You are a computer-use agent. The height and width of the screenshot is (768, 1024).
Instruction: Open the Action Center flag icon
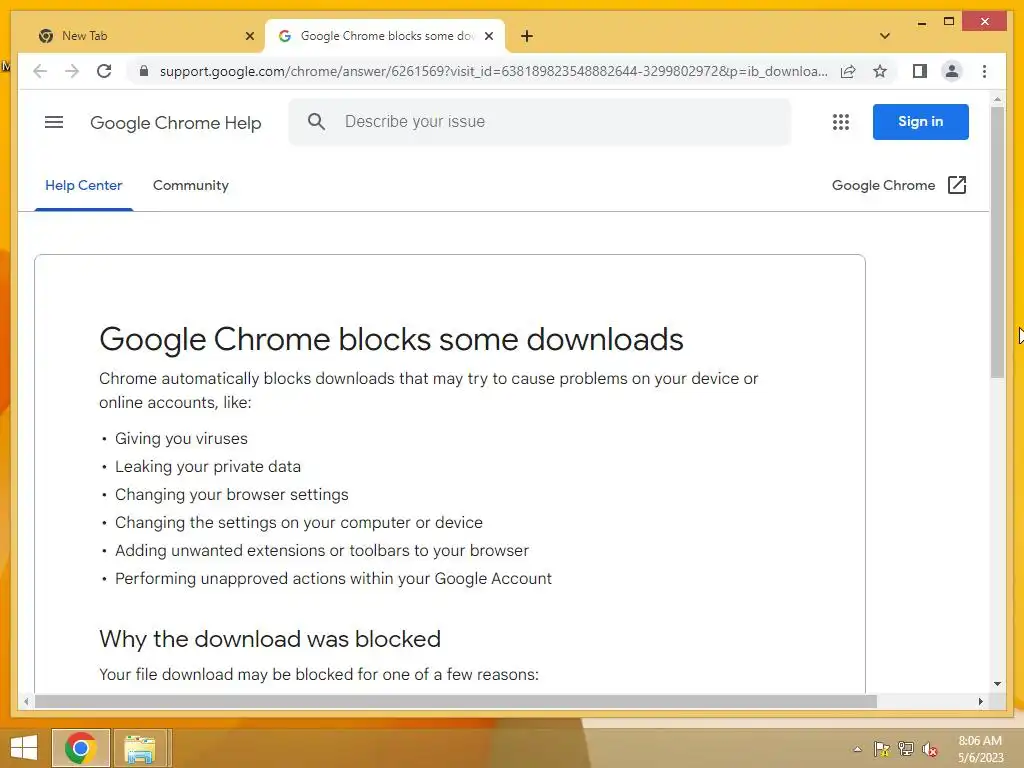point(881,749)
